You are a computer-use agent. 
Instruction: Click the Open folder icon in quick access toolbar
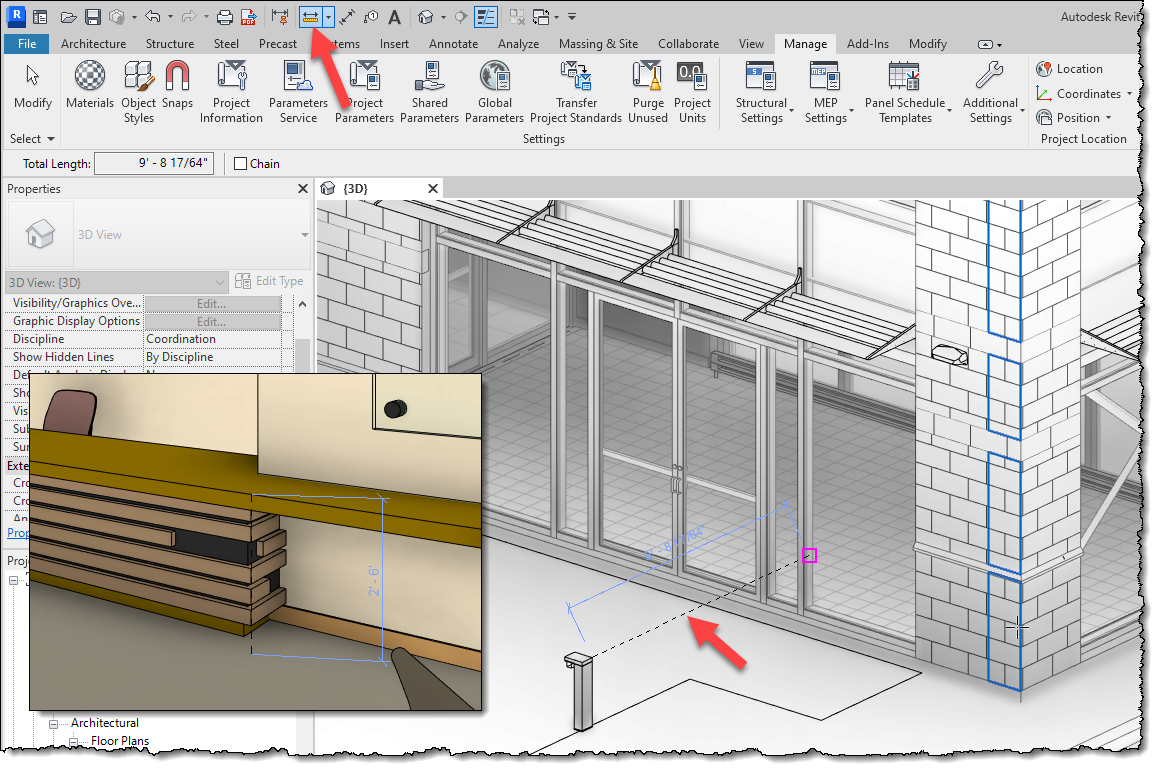pos(68,16)
